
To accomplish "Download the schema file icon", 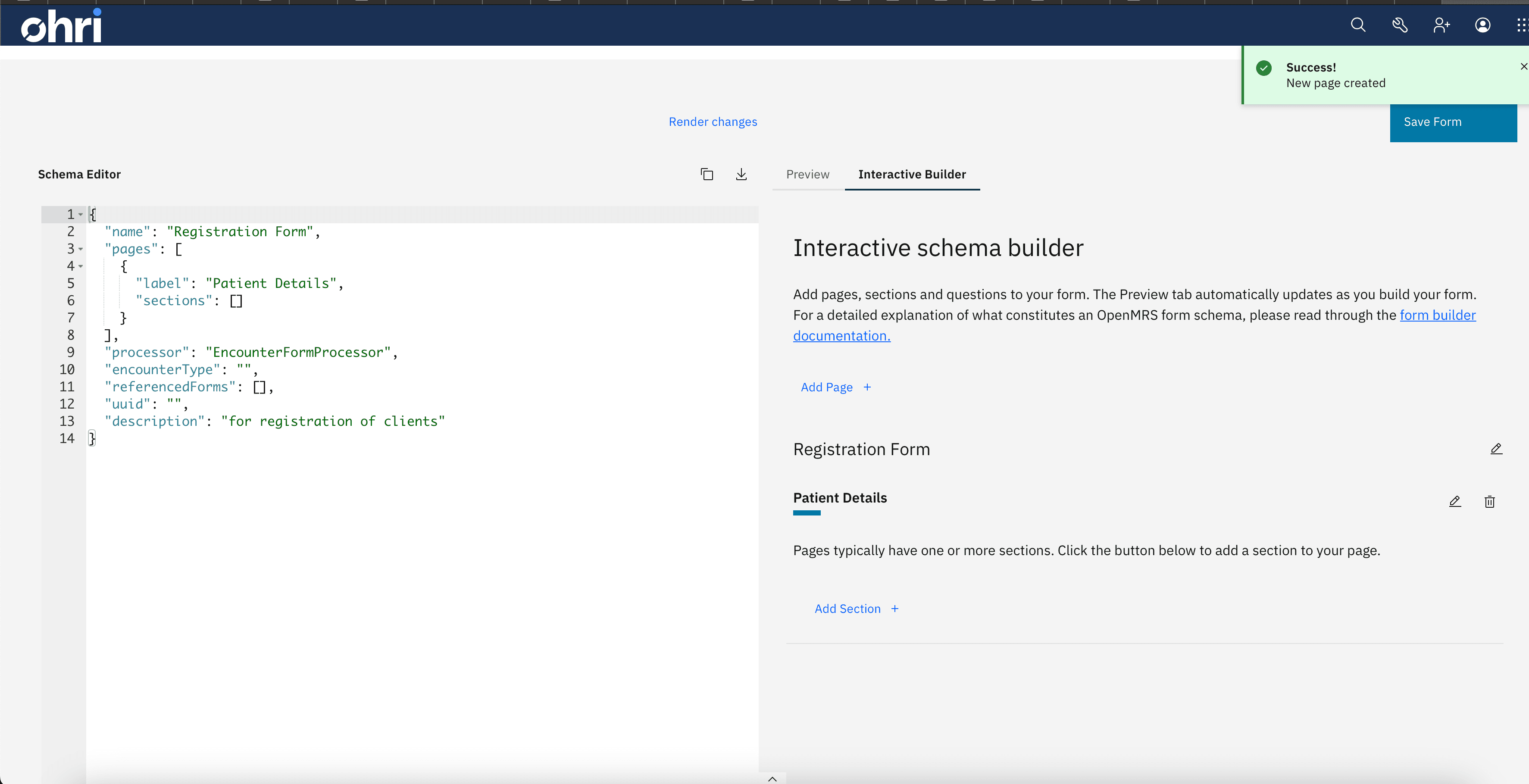I will (741, 174).
